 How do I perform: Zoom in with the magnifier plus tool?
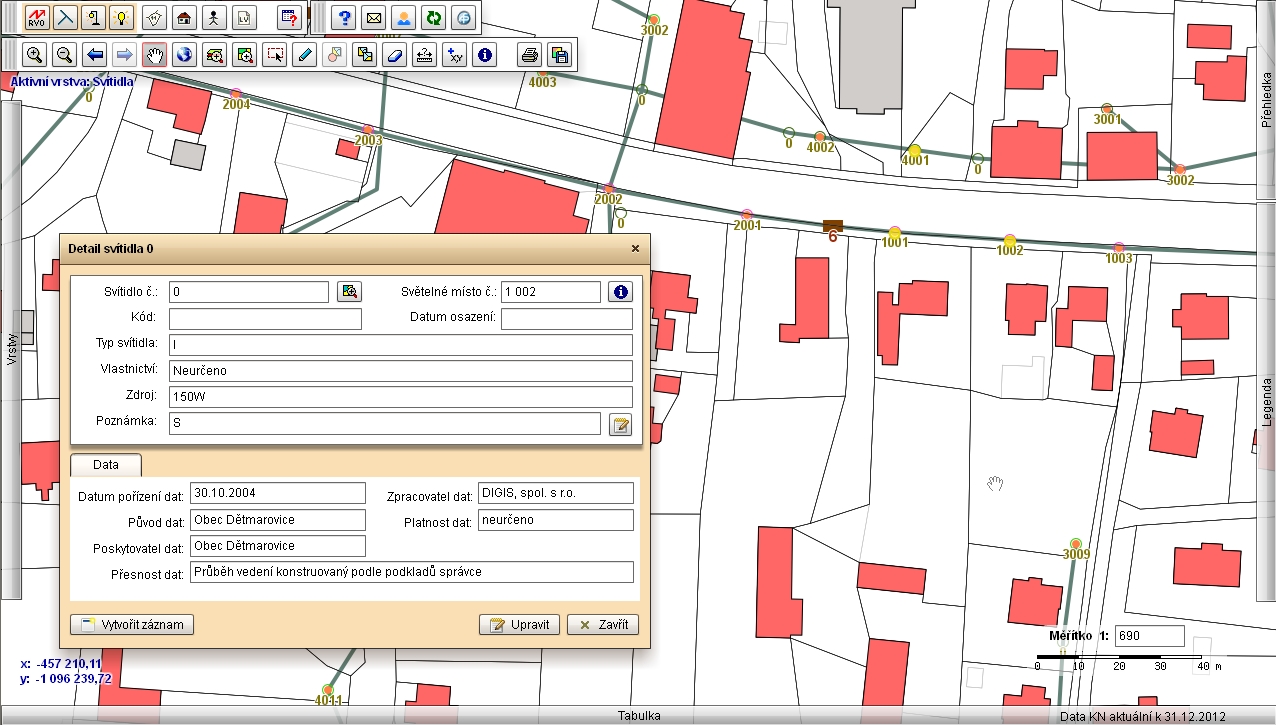34,55
